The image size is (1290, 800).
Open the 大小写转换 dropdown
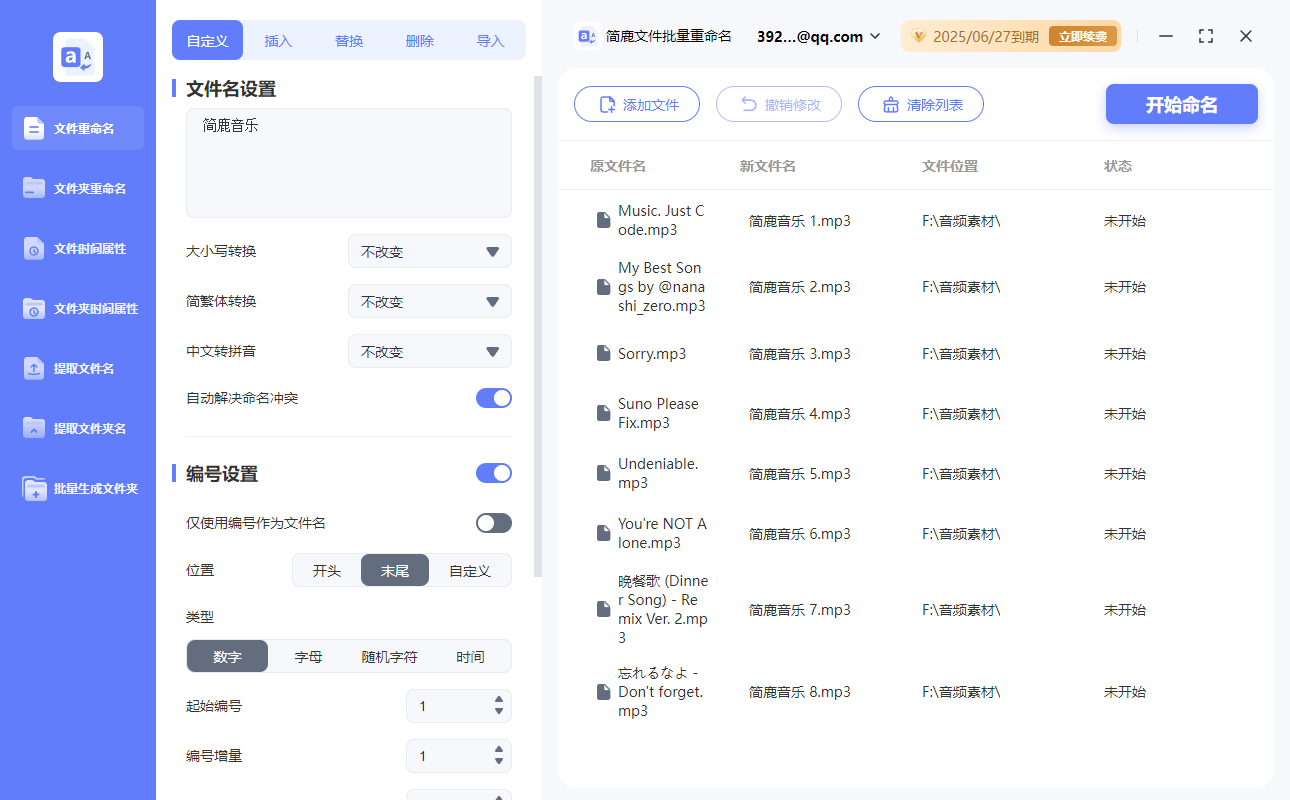[430, 251]
